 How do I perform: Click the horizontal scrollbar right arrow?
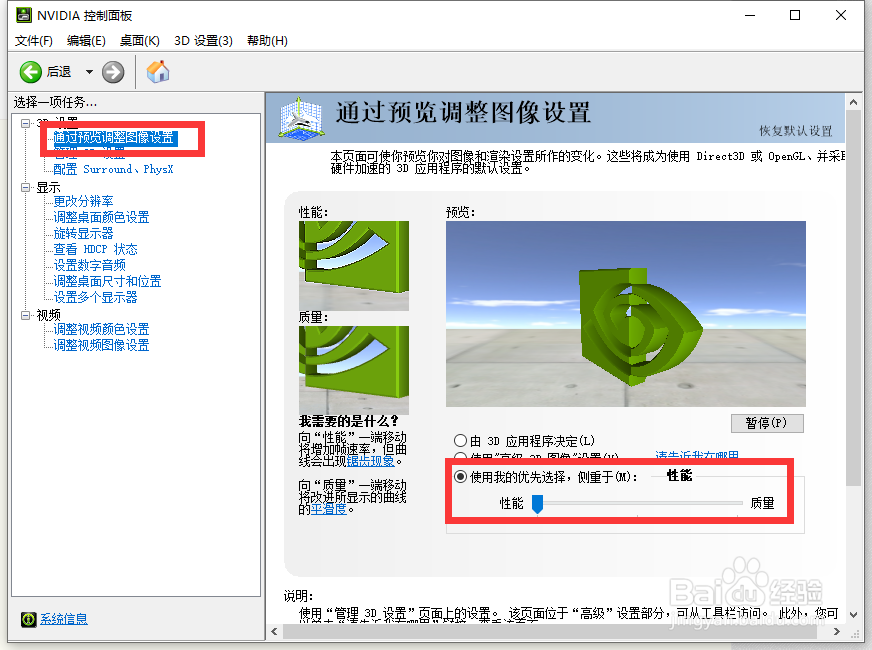point(837,632)
